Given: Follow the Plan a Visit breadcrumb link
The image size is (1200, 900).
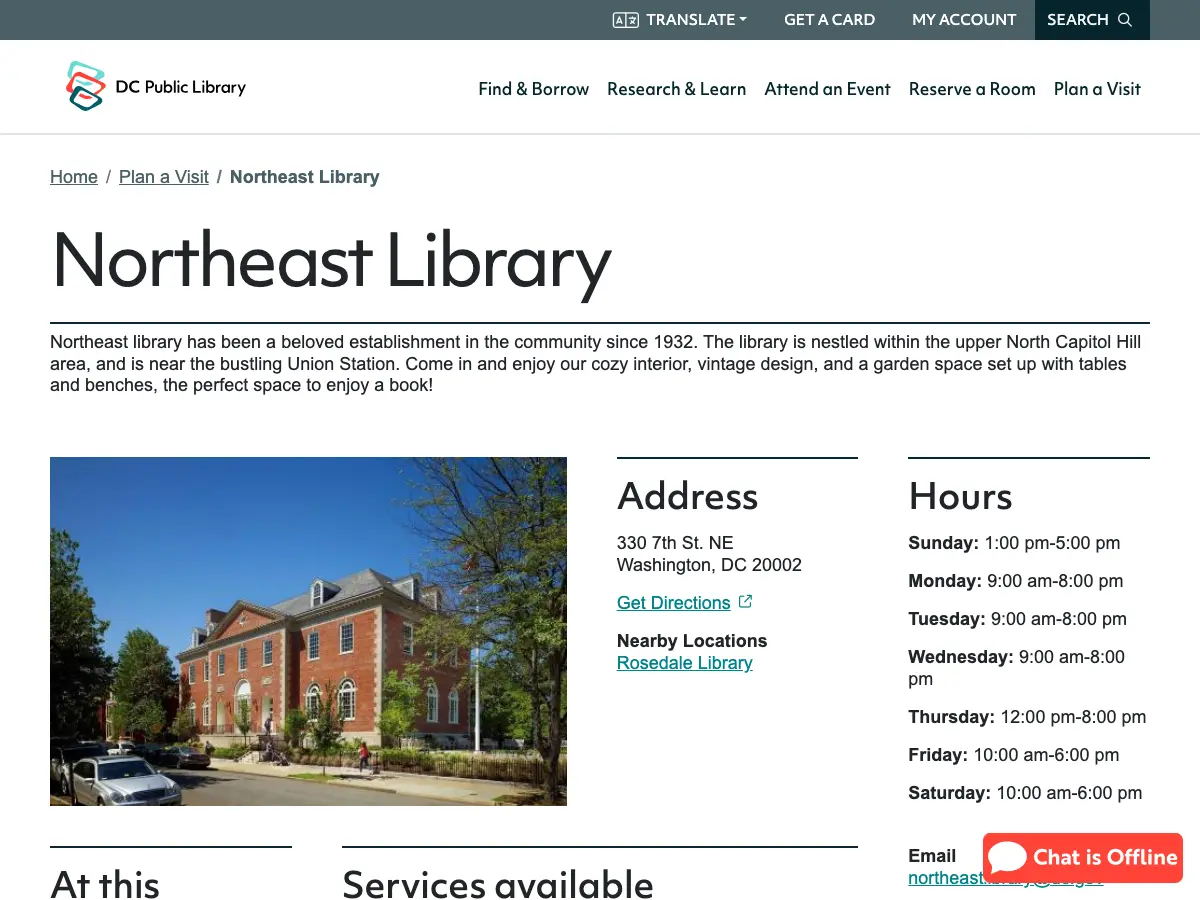Looking at the screenshot, I should pos(164,177).
